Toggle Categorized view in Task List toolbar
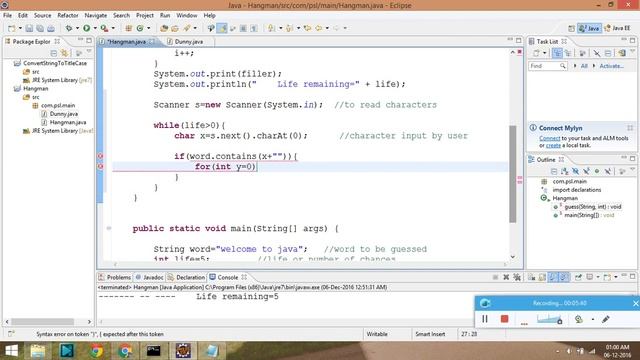This screenshot has width=640, height=360. (x=557, y=53)
